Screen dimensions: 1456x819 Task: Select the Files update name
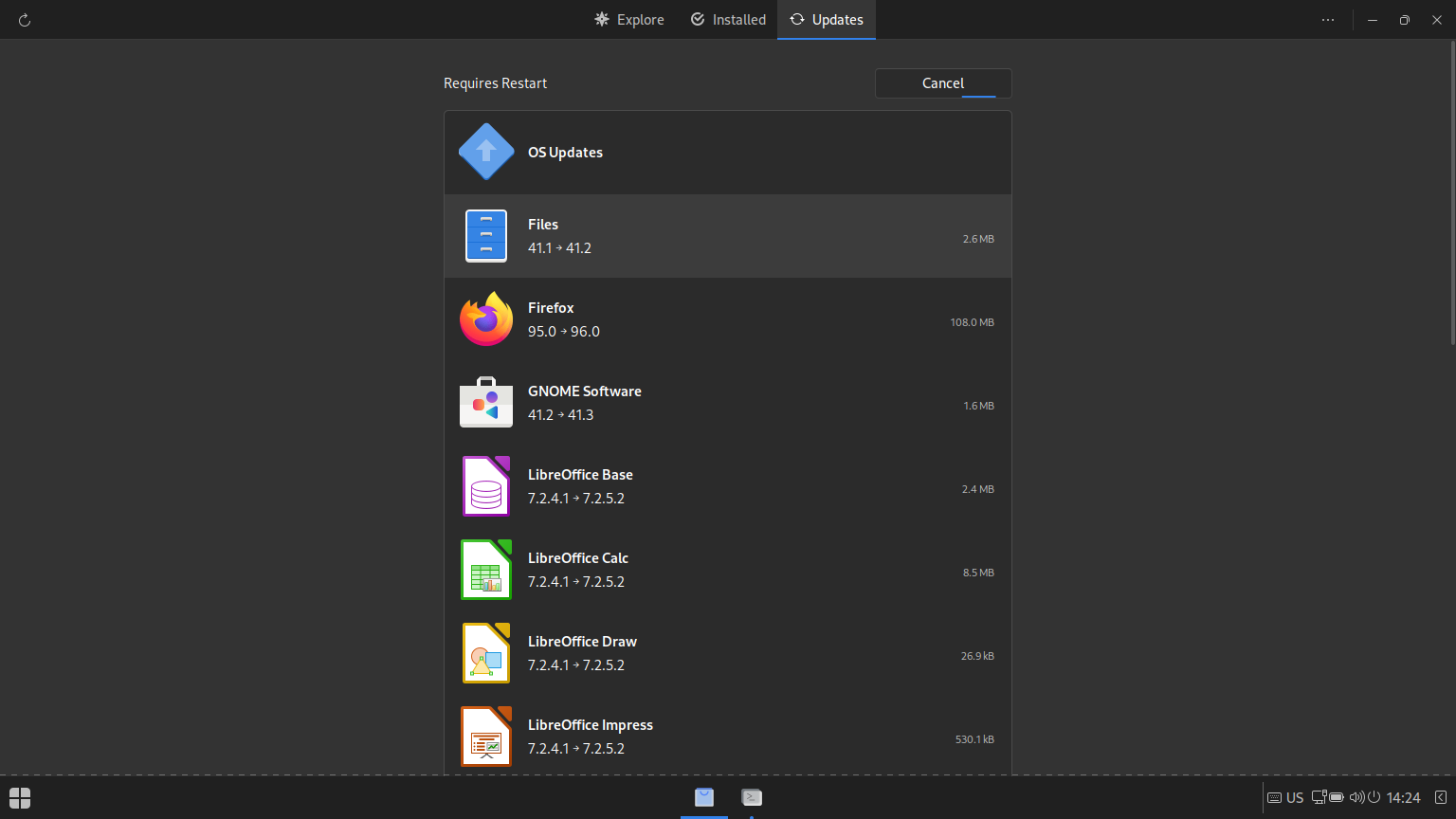click(543, 225)
